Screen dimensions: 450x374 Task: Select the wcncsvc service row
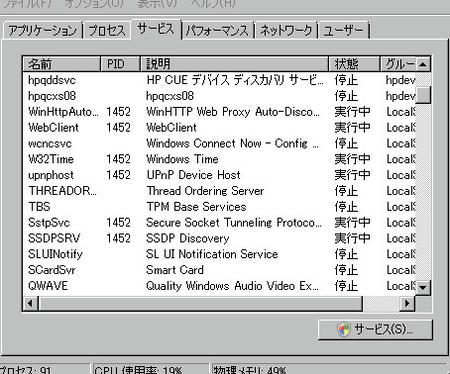point(219,144)
